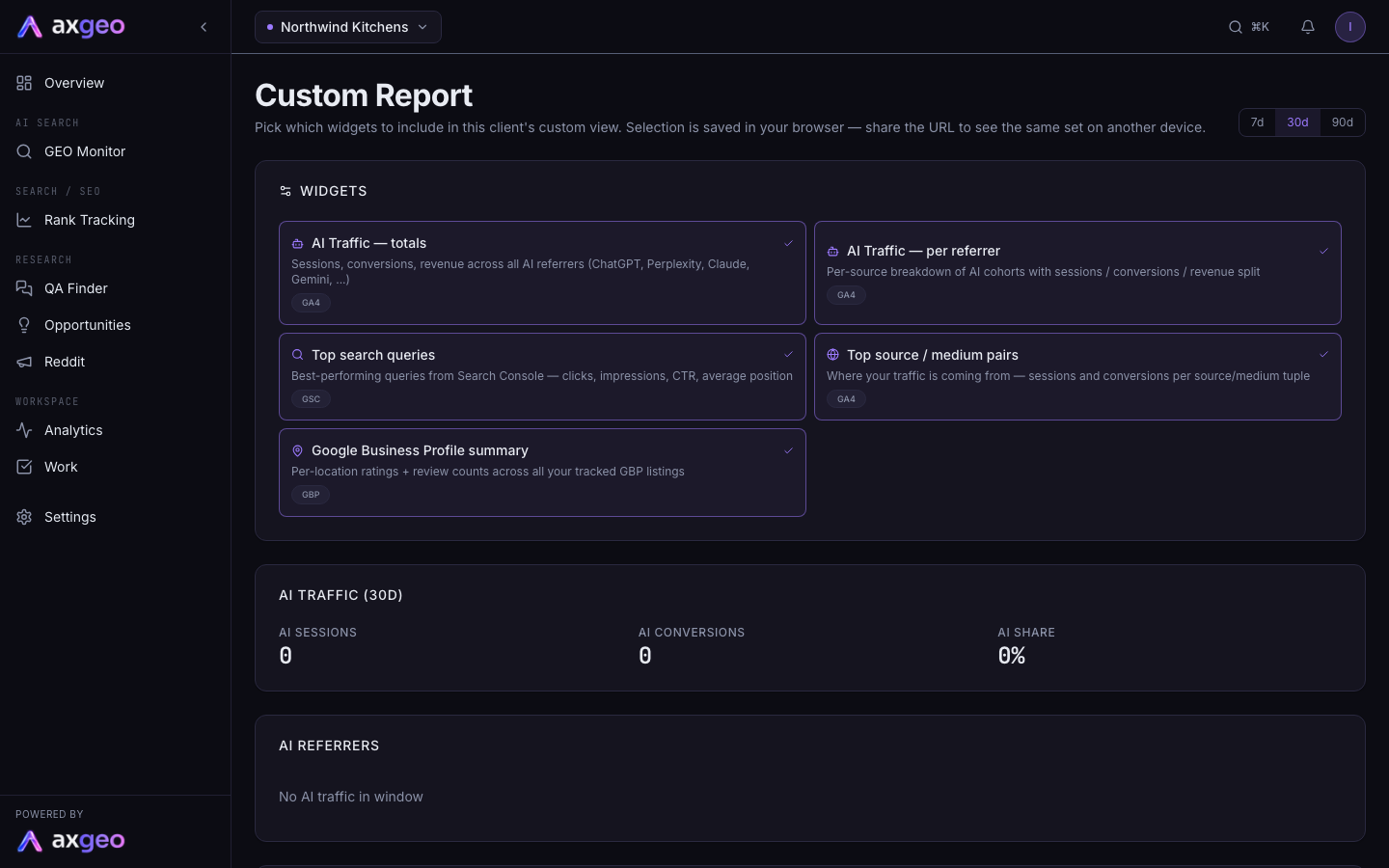Open GEO Monitor page
This screenshot has width=1389, height=868.
click(x=116, y=151)
